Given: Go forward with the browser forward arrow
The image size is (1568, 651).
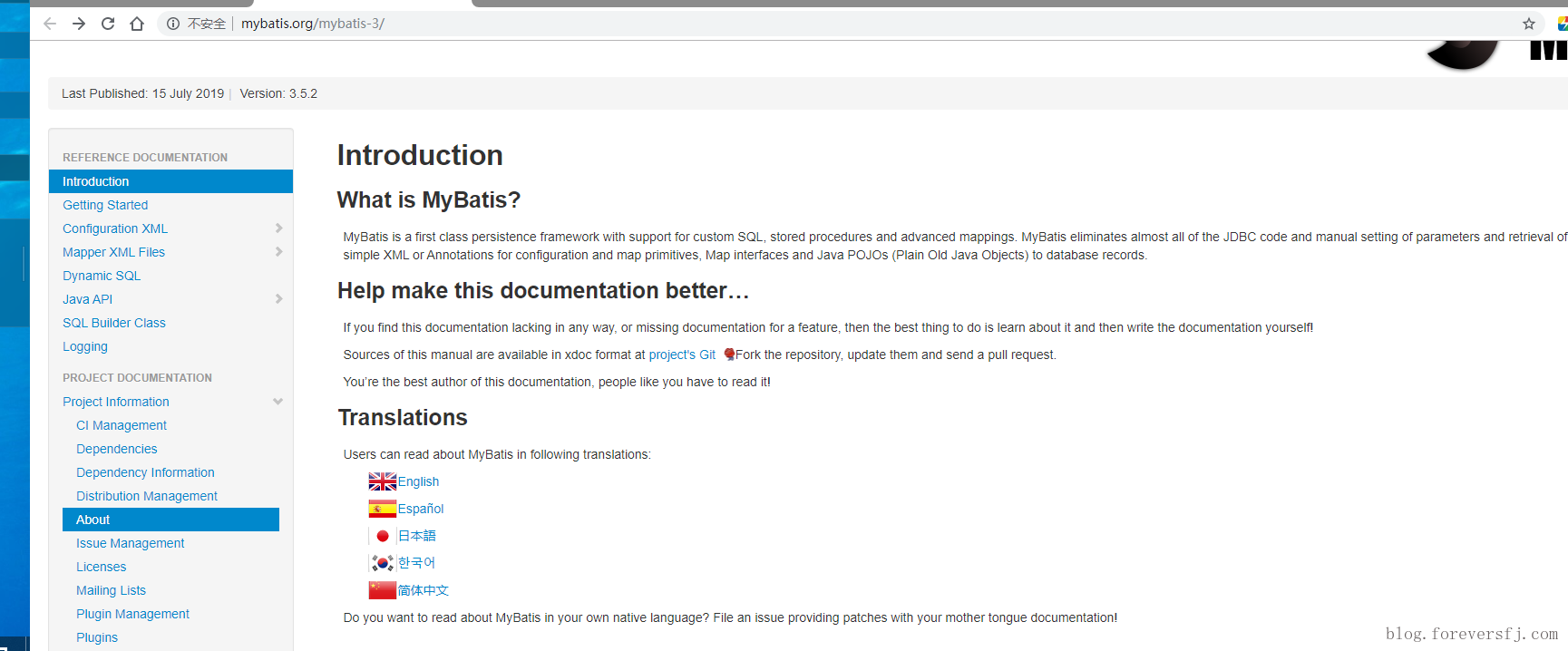Looking at the screenshot, I should click(x=79, y=24).
